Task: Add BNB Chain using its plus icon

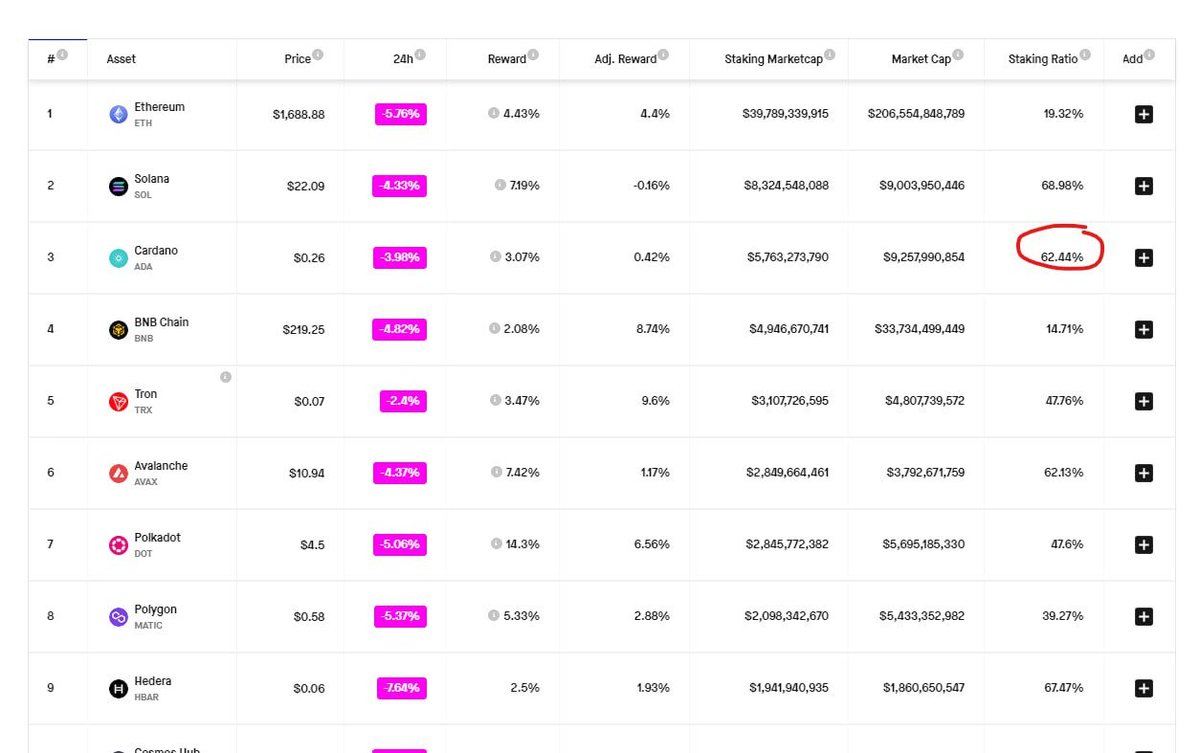Action: coord(1144,330)
